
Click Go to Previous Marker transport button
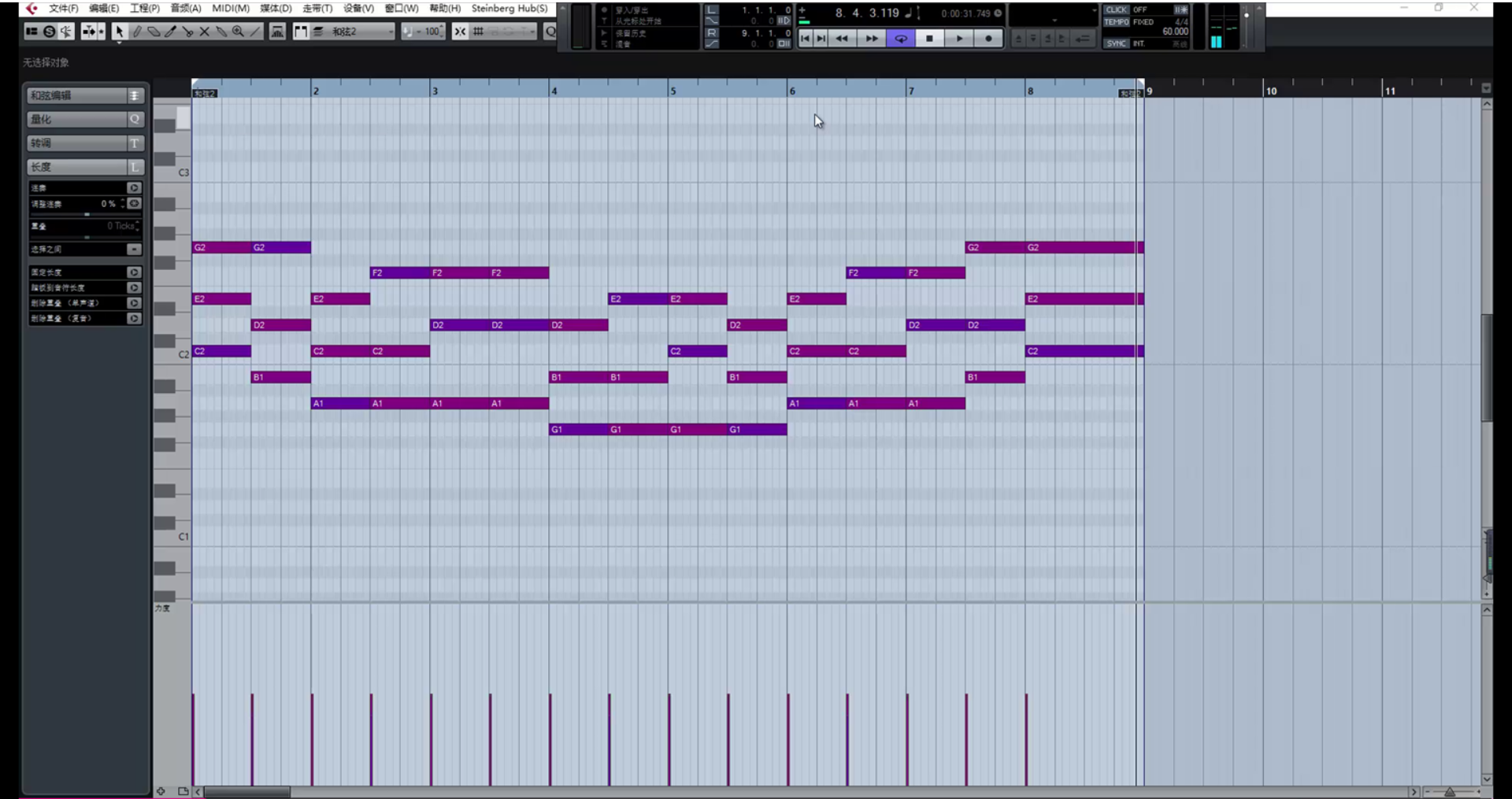click(x=805, y=39)
